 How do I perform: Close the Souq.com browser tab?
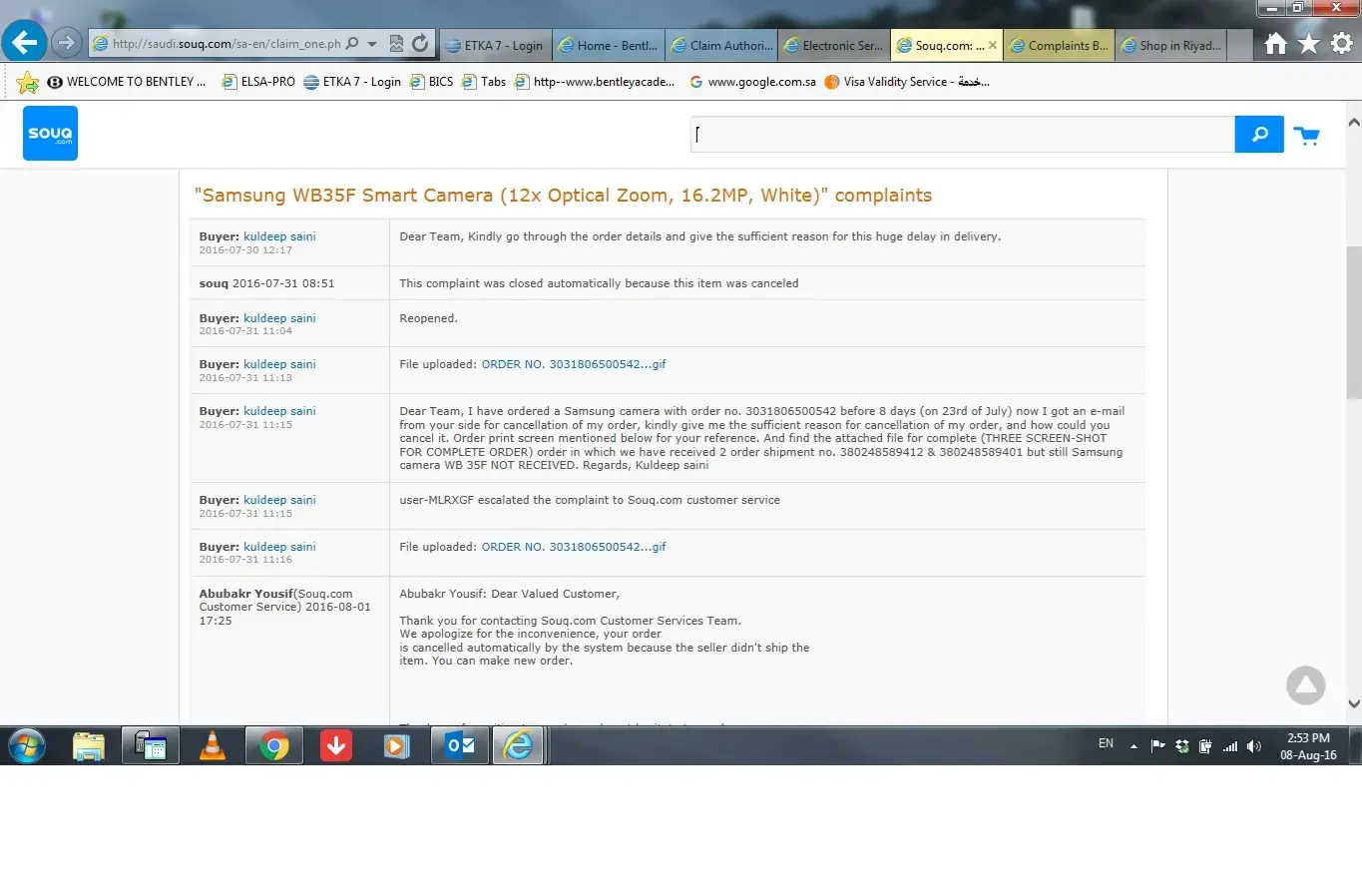[x=992, y=45]
